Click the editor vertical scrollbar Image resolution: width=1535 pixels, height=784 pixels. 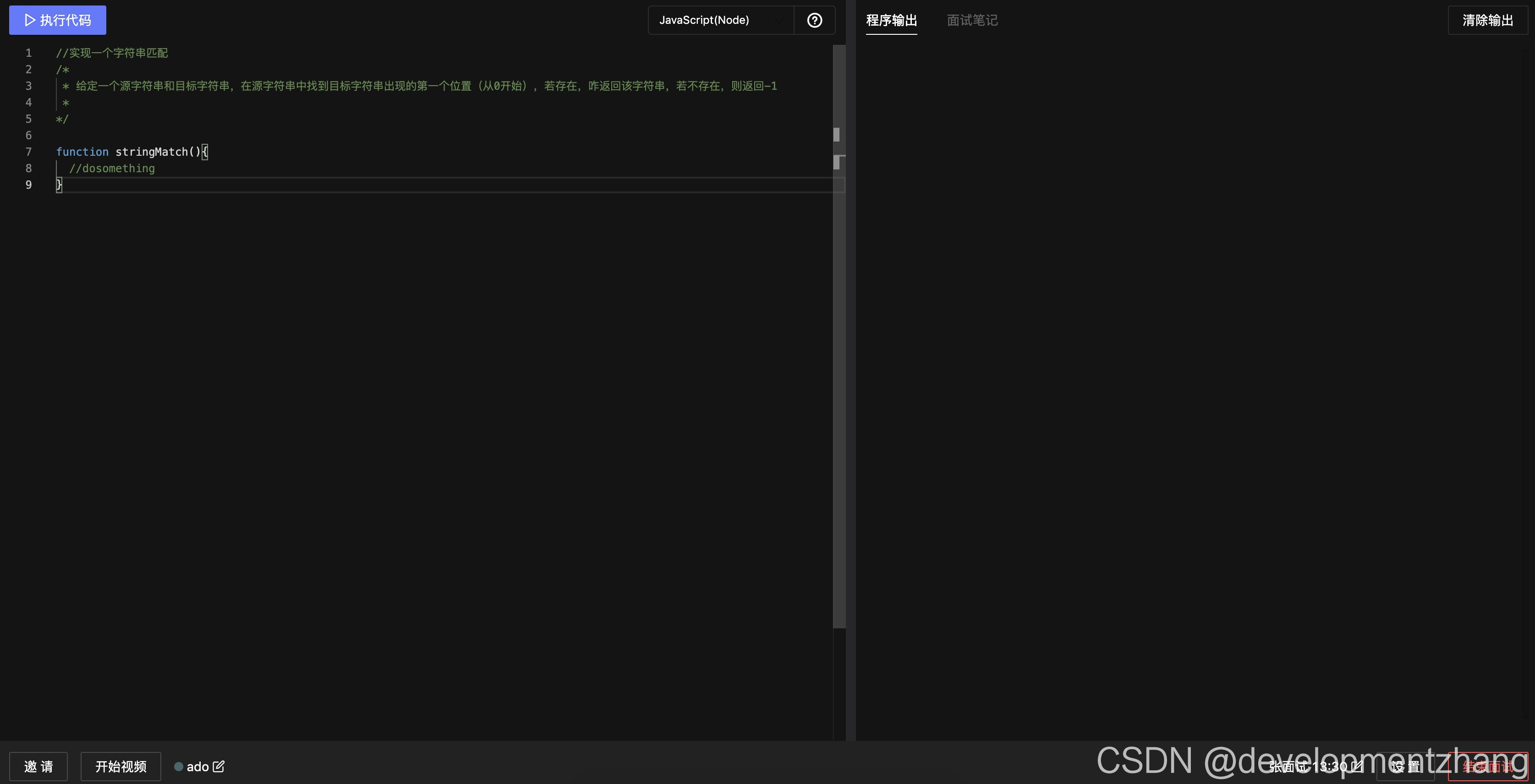click(839, 358)
